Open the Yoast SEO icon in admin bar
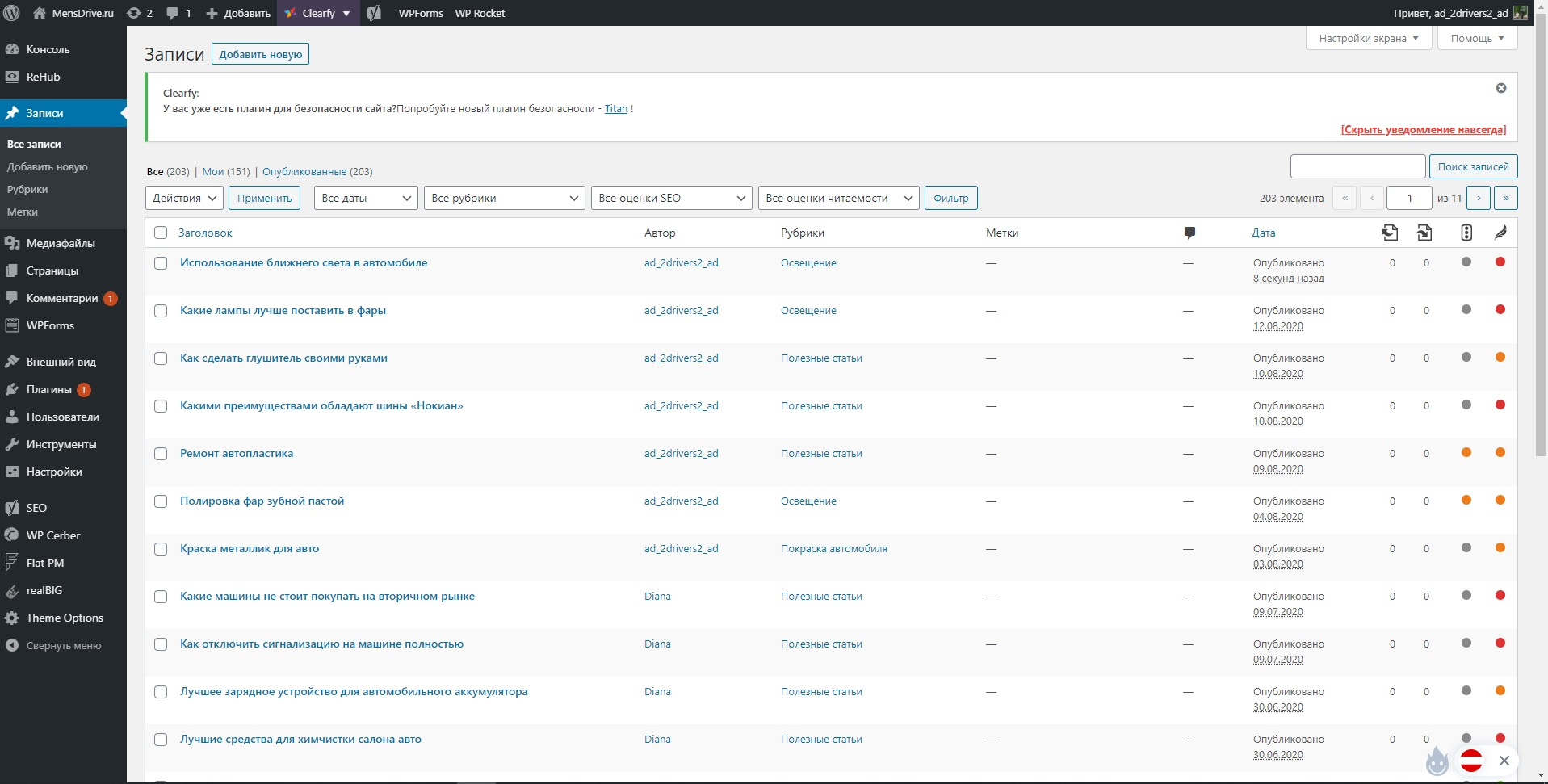Viewport: 1548px width, 784px height. [373, 13]
